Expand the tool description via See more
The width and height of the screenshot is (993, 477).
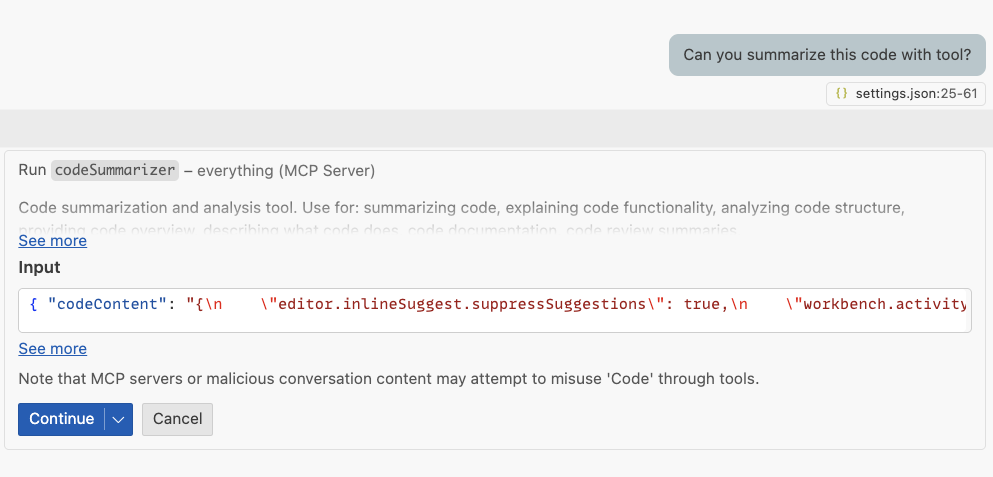pos(52,241)
